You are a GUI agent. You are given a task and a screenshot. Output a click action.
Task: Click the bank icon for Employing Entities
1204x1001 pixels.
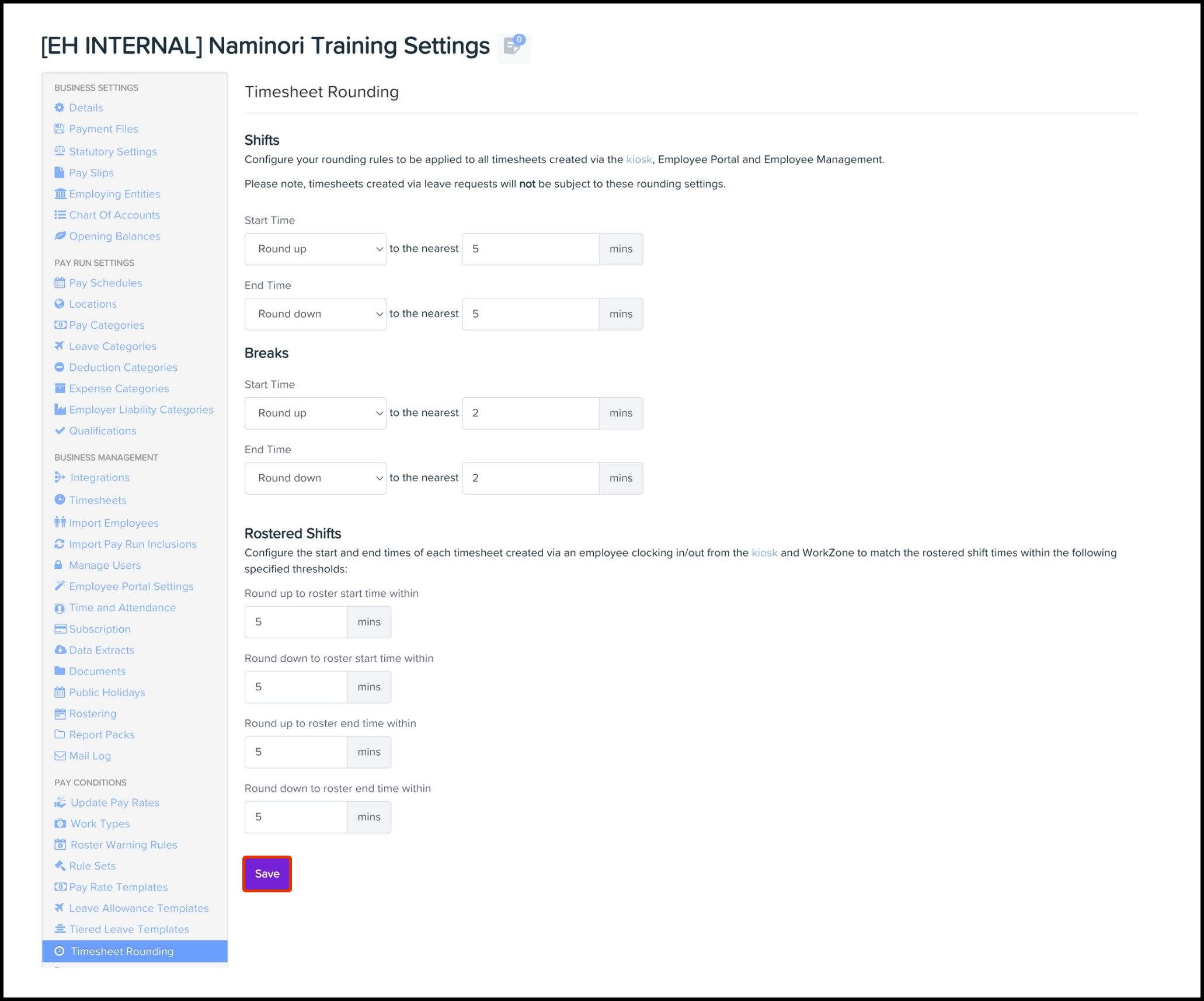coord(60,194)
